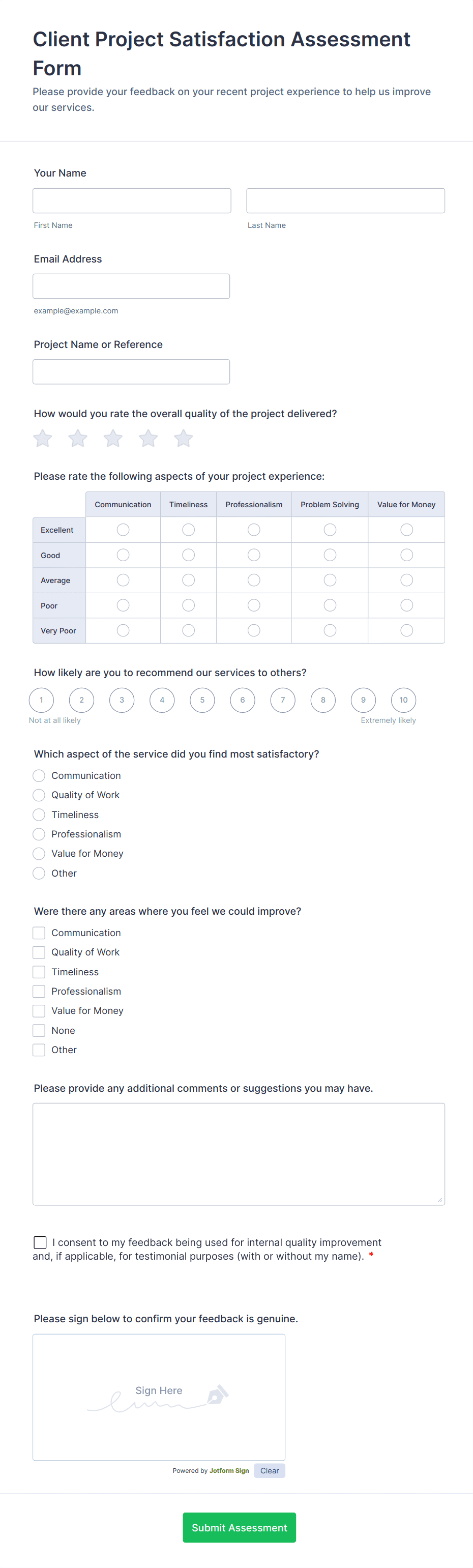
Task: Click the First Name input field
Action: 132,200
